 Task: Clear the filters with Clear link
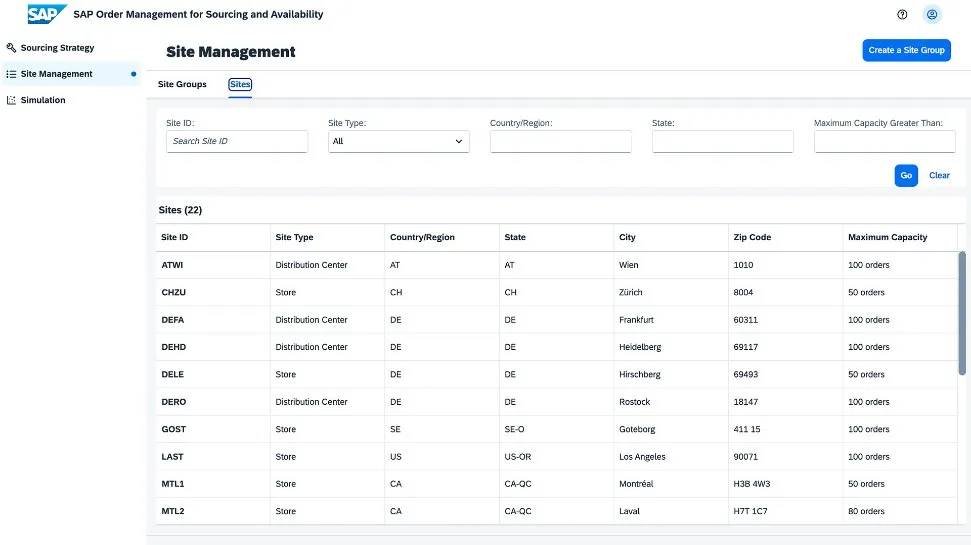[x=939, y=175]
